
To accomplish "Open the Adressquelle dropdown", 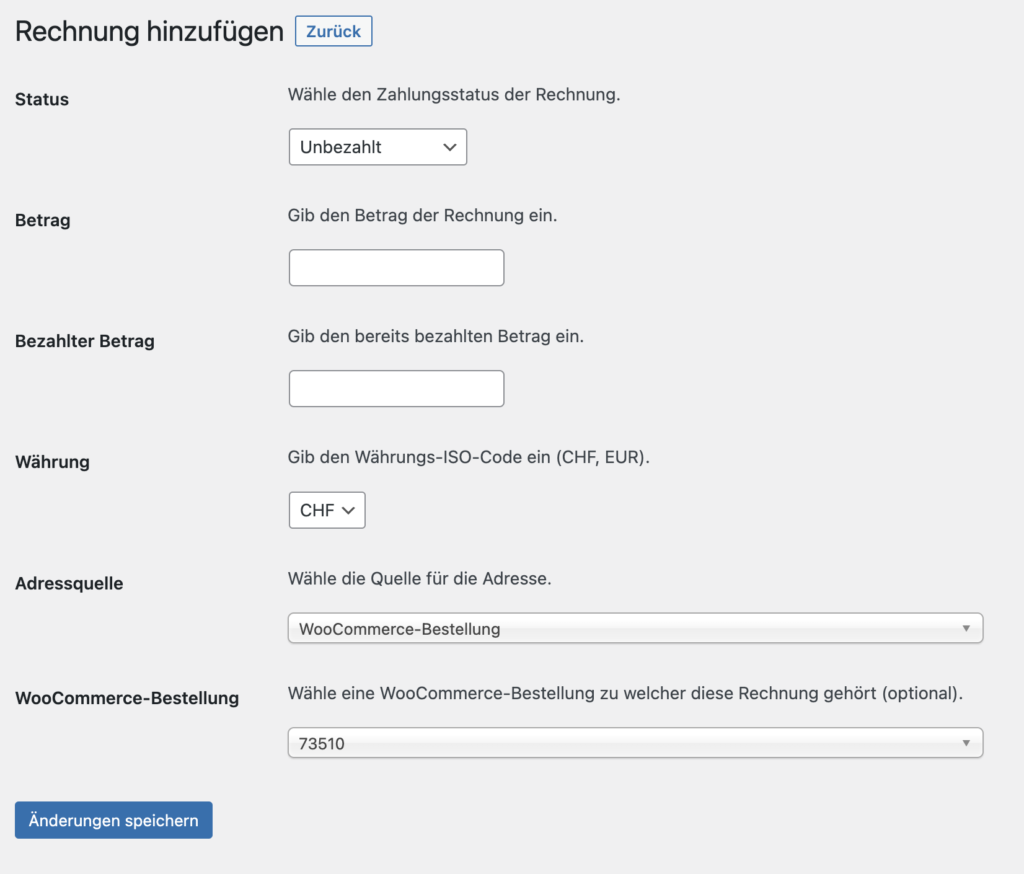I will pos(635,628).
